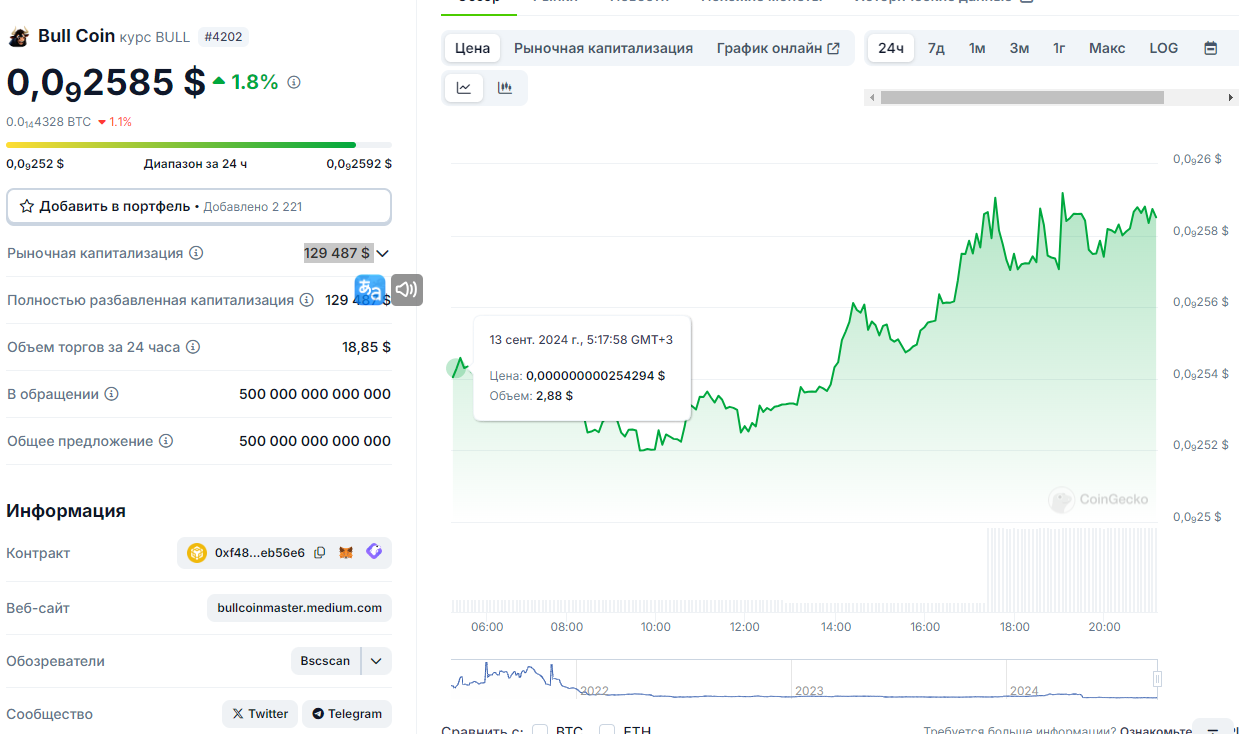Image resolution: width=1247 pixels, height=734 pixels.
Task: Select the Макс time range
Action: 1107,48
